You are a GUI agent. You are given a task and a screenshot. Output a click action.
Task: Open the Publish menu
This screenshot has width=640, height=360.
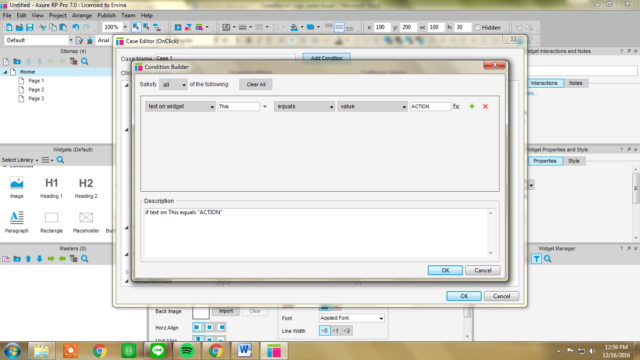point(106,15)
